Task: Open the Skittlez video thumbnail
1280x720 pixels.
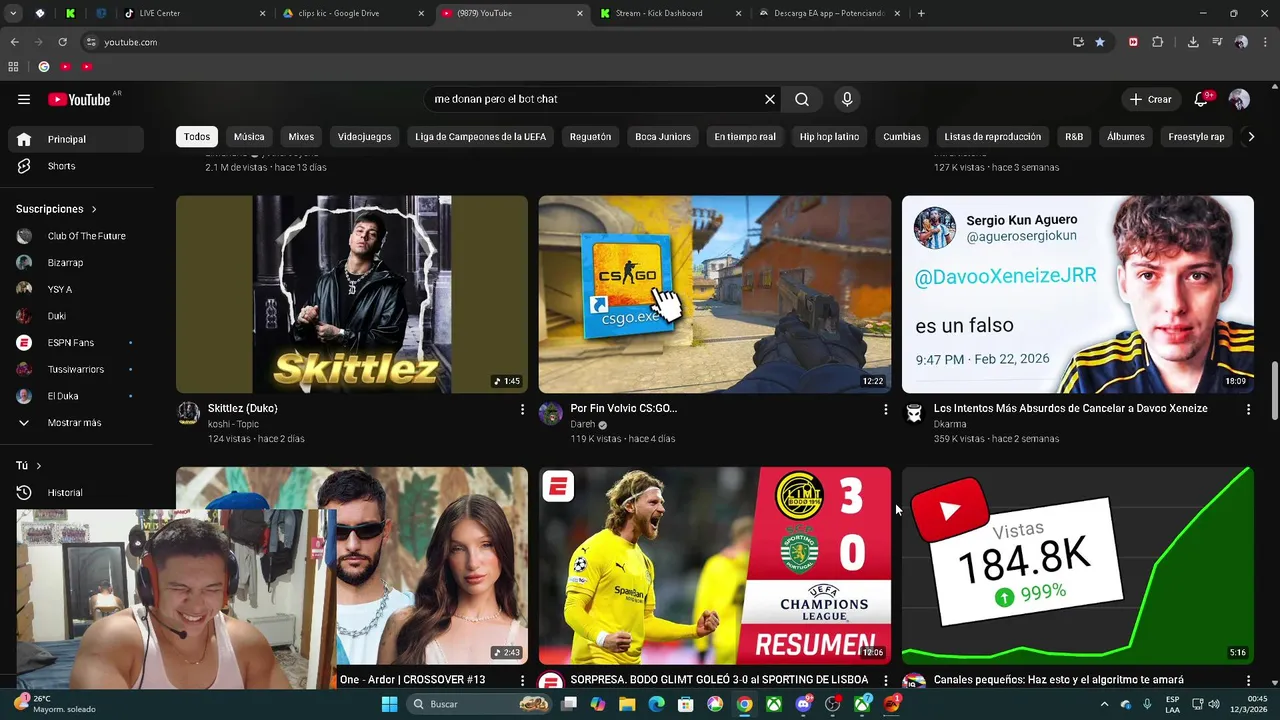Action: (x=352, y=294)
